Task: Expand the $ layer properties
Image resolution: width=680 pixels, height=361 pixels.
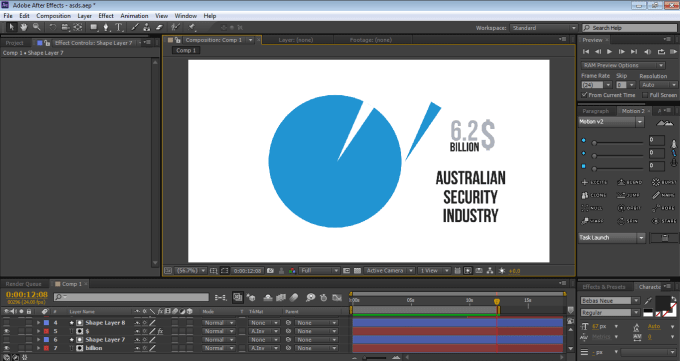Action: point(38,331)
